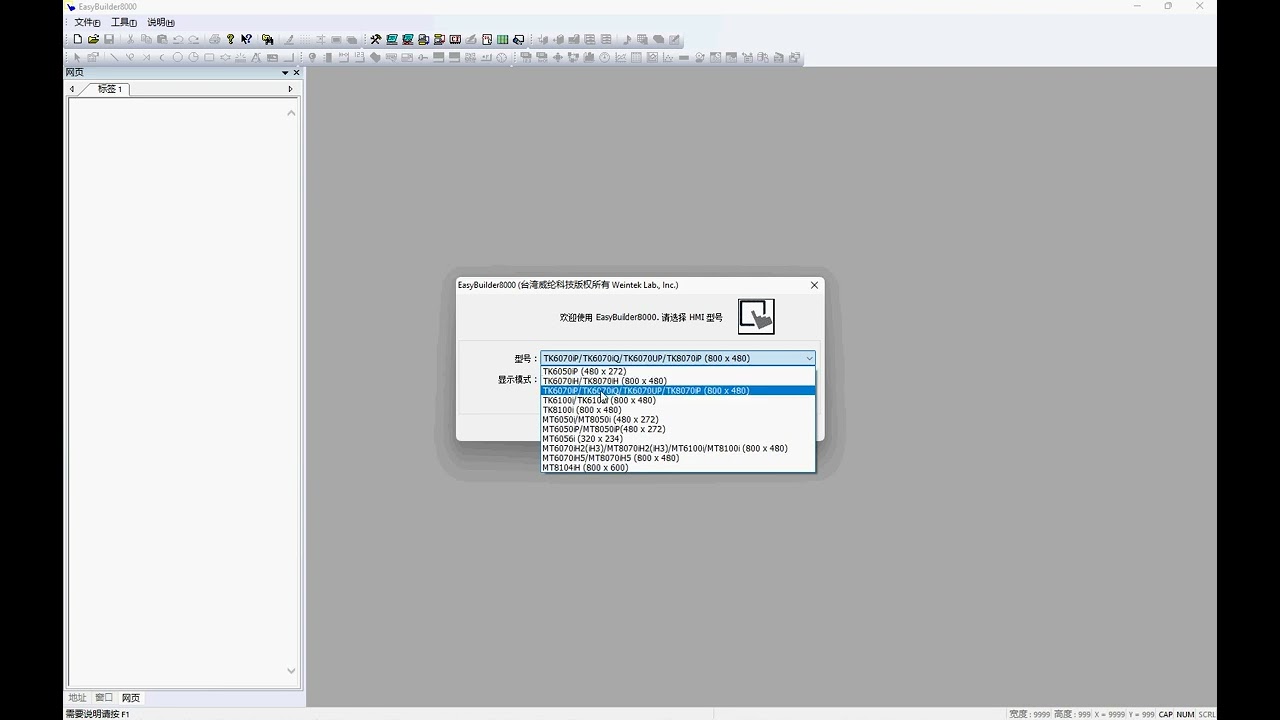Click the grayed rectangle drawing tool icon
Screen dimensions: 1280x720
coord(209,57)
